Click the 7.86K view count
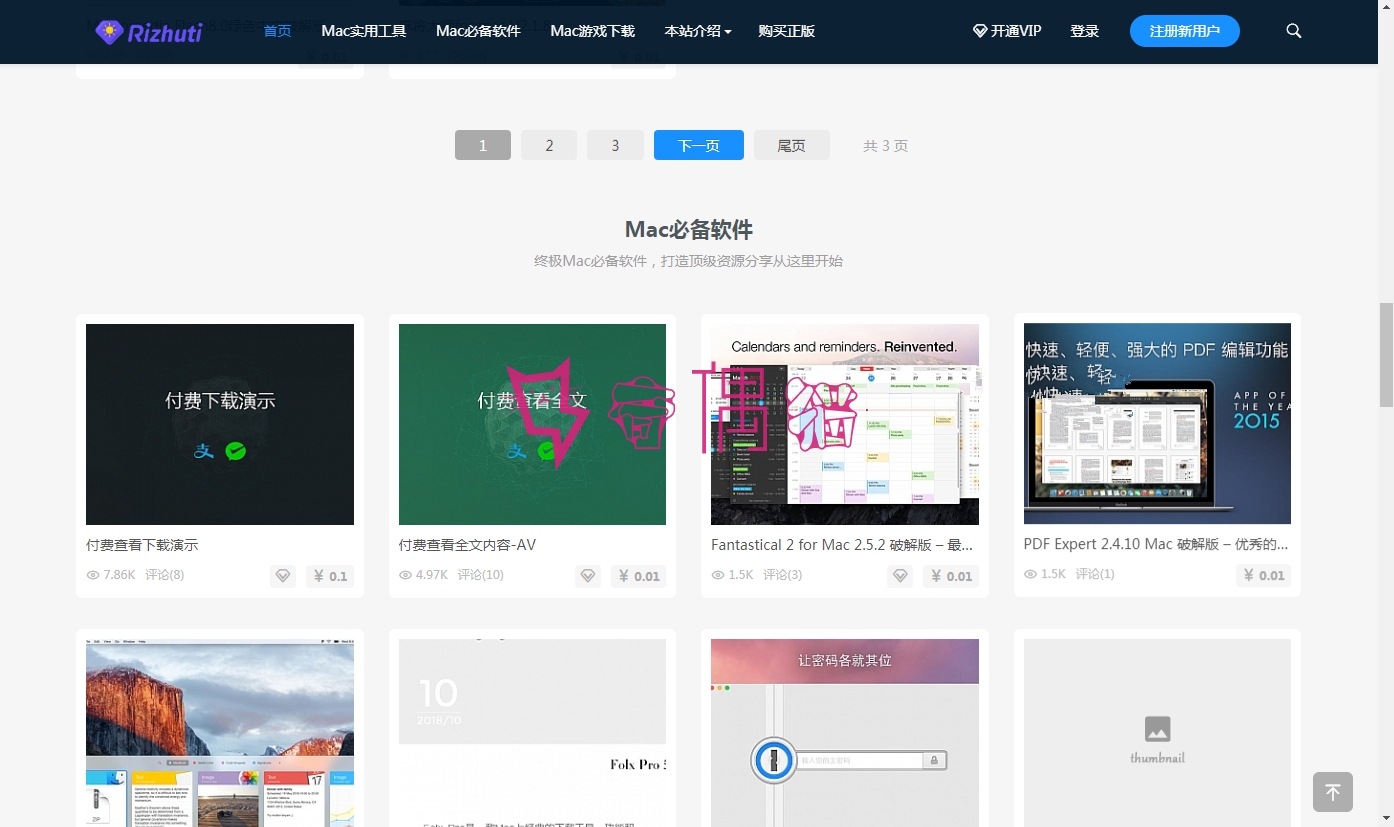This screenshot has height=827, width=1394. [119, 575]
